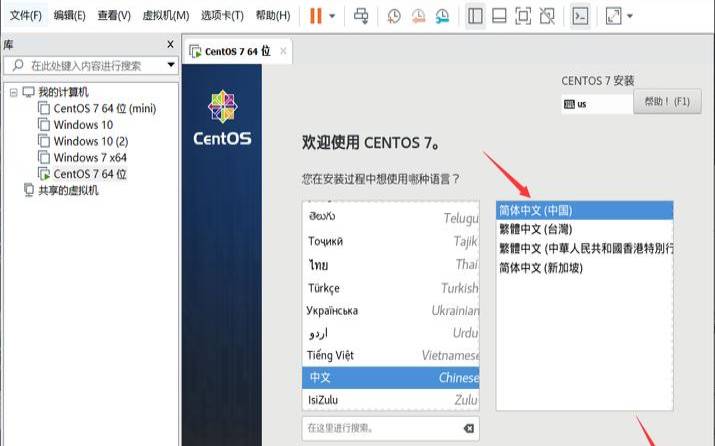Screen dimensions: 715x446
Task: Open the snapshot manager icon with wrench
Action: tap(442, 16)
